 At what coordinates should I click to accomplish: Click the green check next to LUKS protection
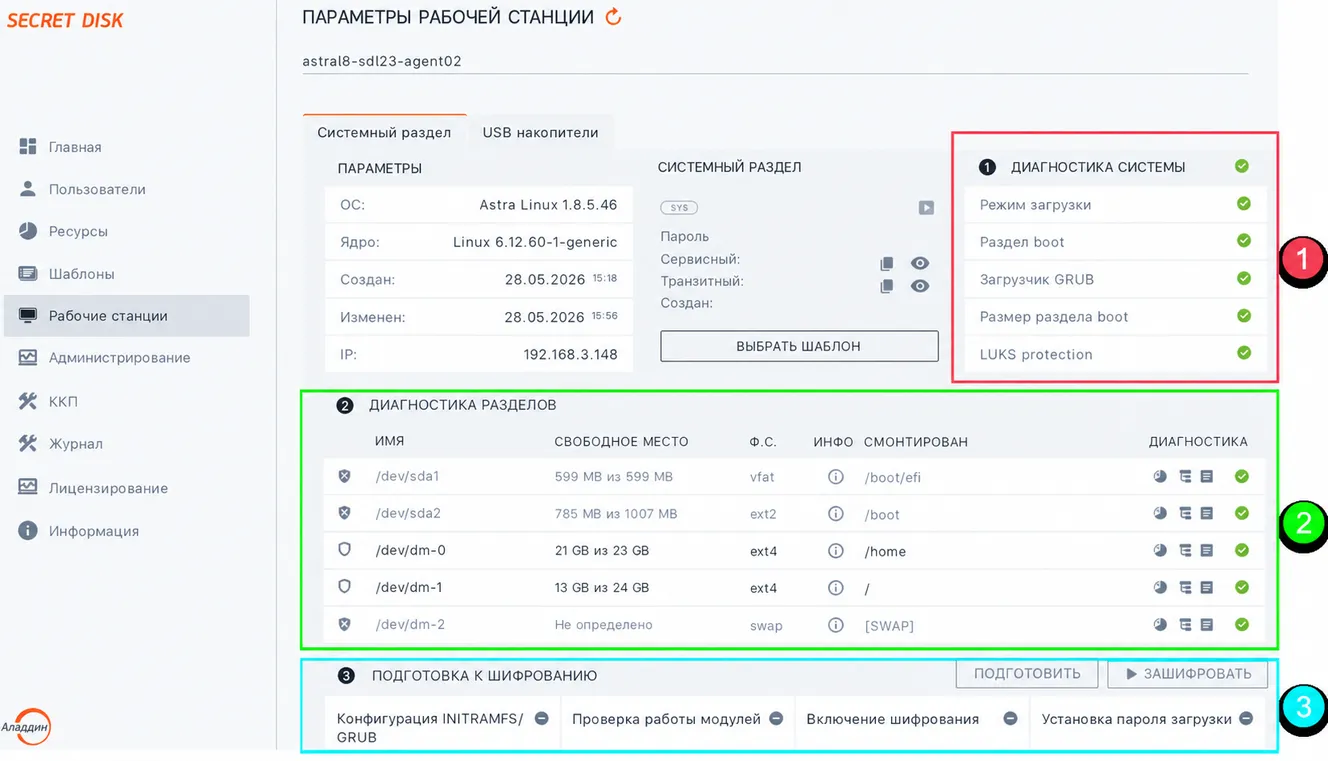(1244, 352)
